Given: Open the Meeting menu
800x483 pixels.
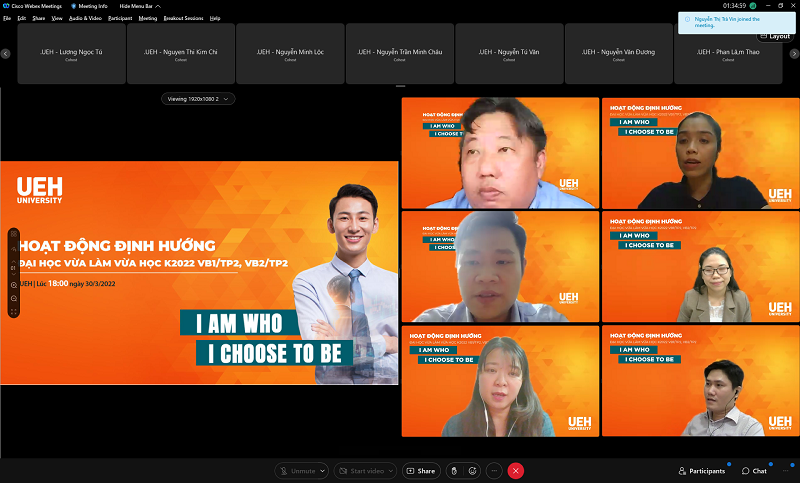Looking at the screenshot, I should tap(148, 18).
